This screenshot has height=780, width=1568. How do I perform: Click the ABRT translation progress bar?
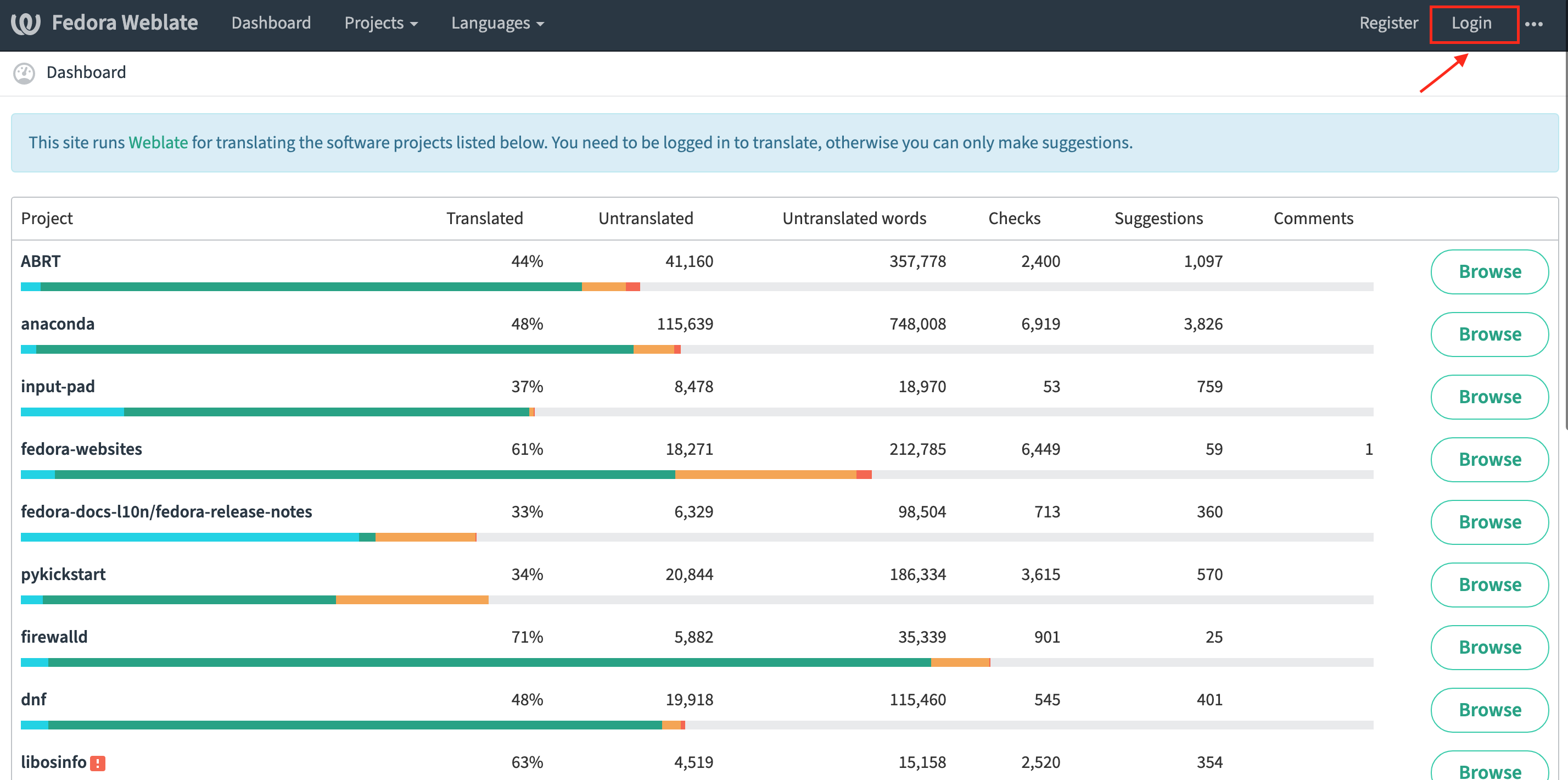tap(697, 287)
